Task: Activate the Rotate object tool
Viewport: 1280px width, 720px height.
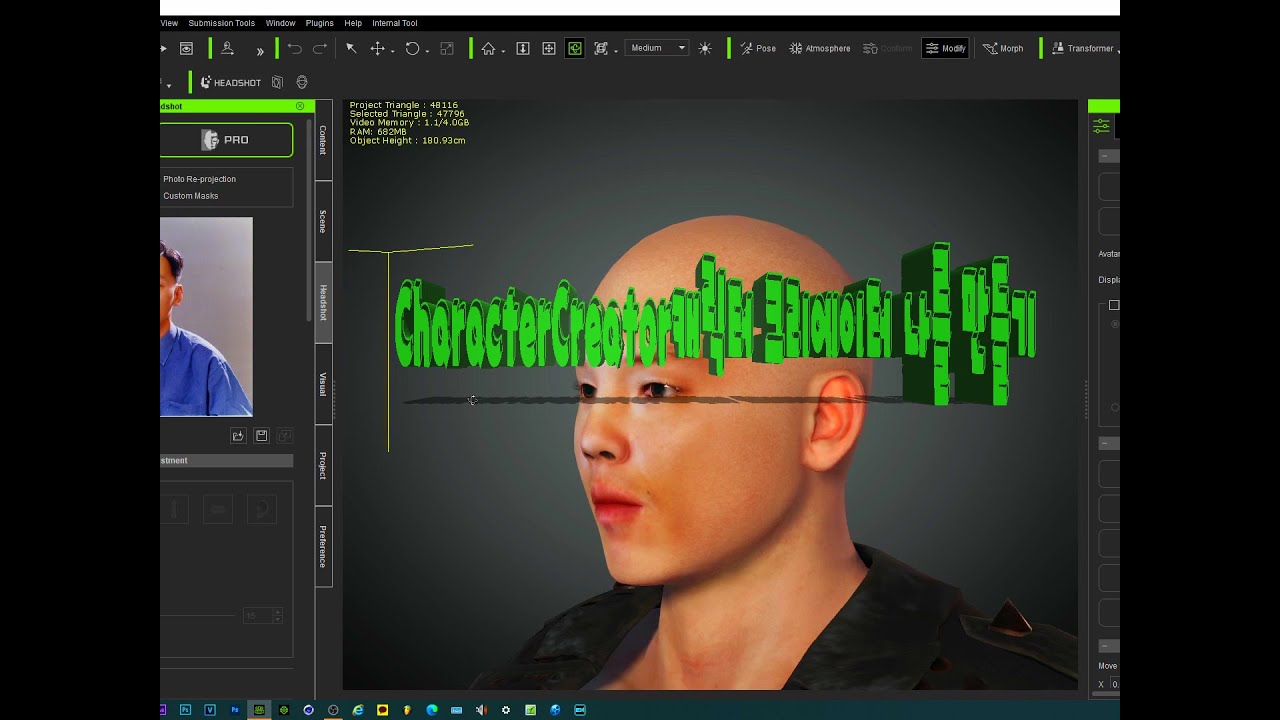Action: point(412,48)
